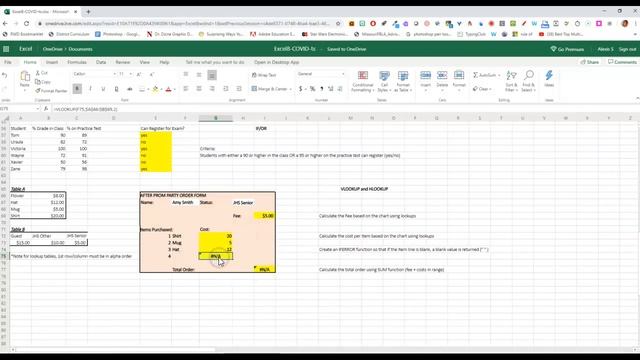Open a new browser tab with plus button
Viewport: 640px width, 360px height.
pyautogui.click(x=88, y=12)
